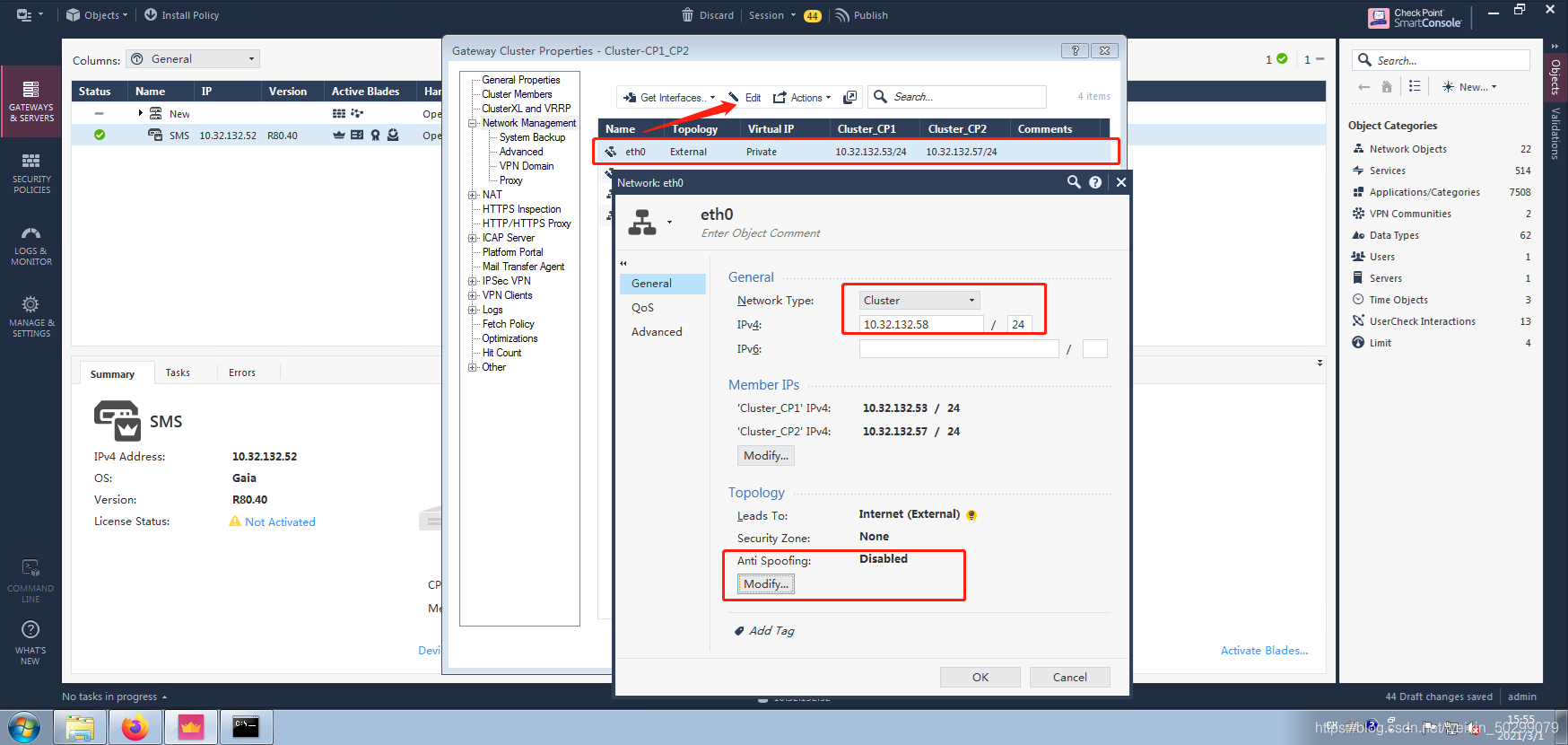Click the home icon in Objects panel
The image size is (1568, 745).
1387,87
